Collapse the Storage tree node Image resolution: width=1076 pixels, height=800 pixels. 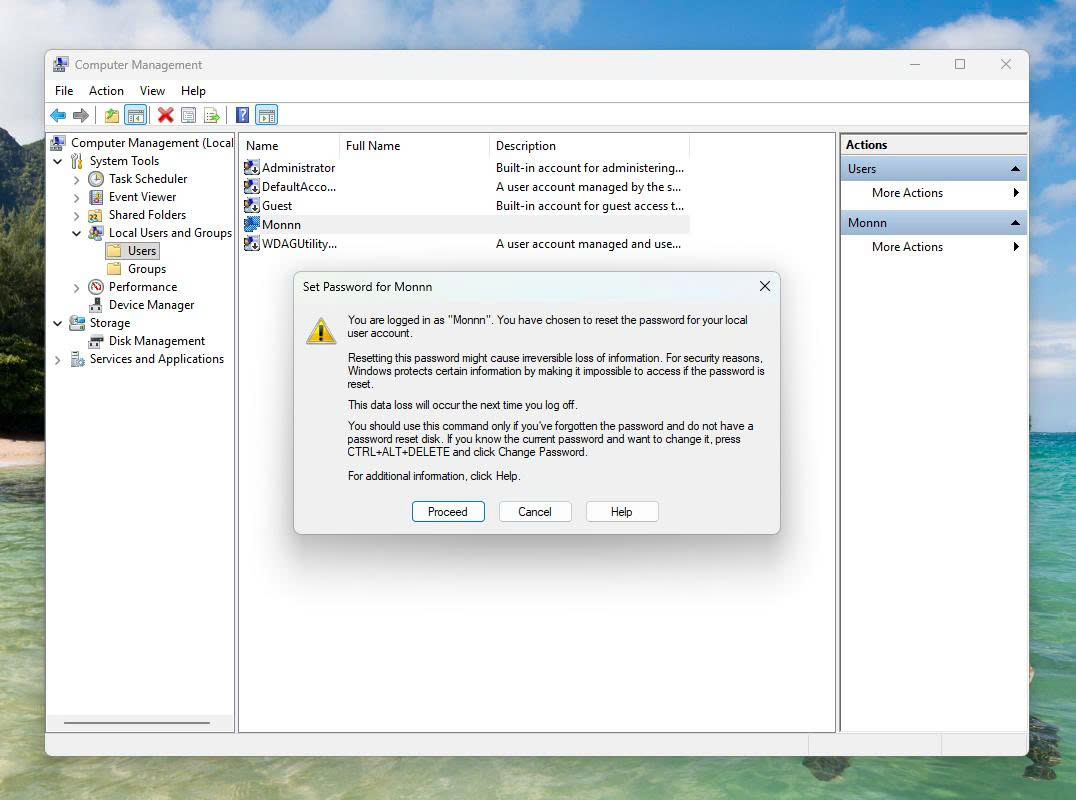click(58, 323)
